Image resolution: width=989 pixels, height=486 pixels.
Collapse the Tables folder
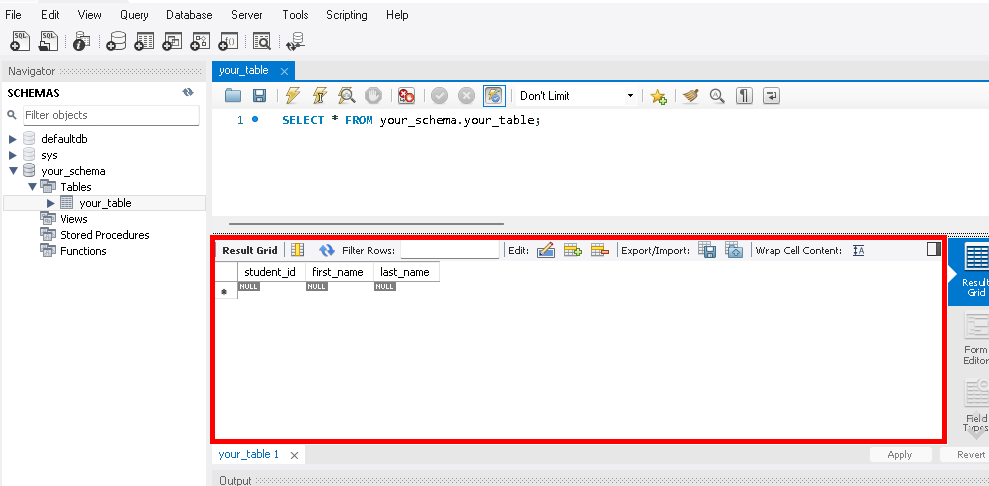[x=33, y=187]
